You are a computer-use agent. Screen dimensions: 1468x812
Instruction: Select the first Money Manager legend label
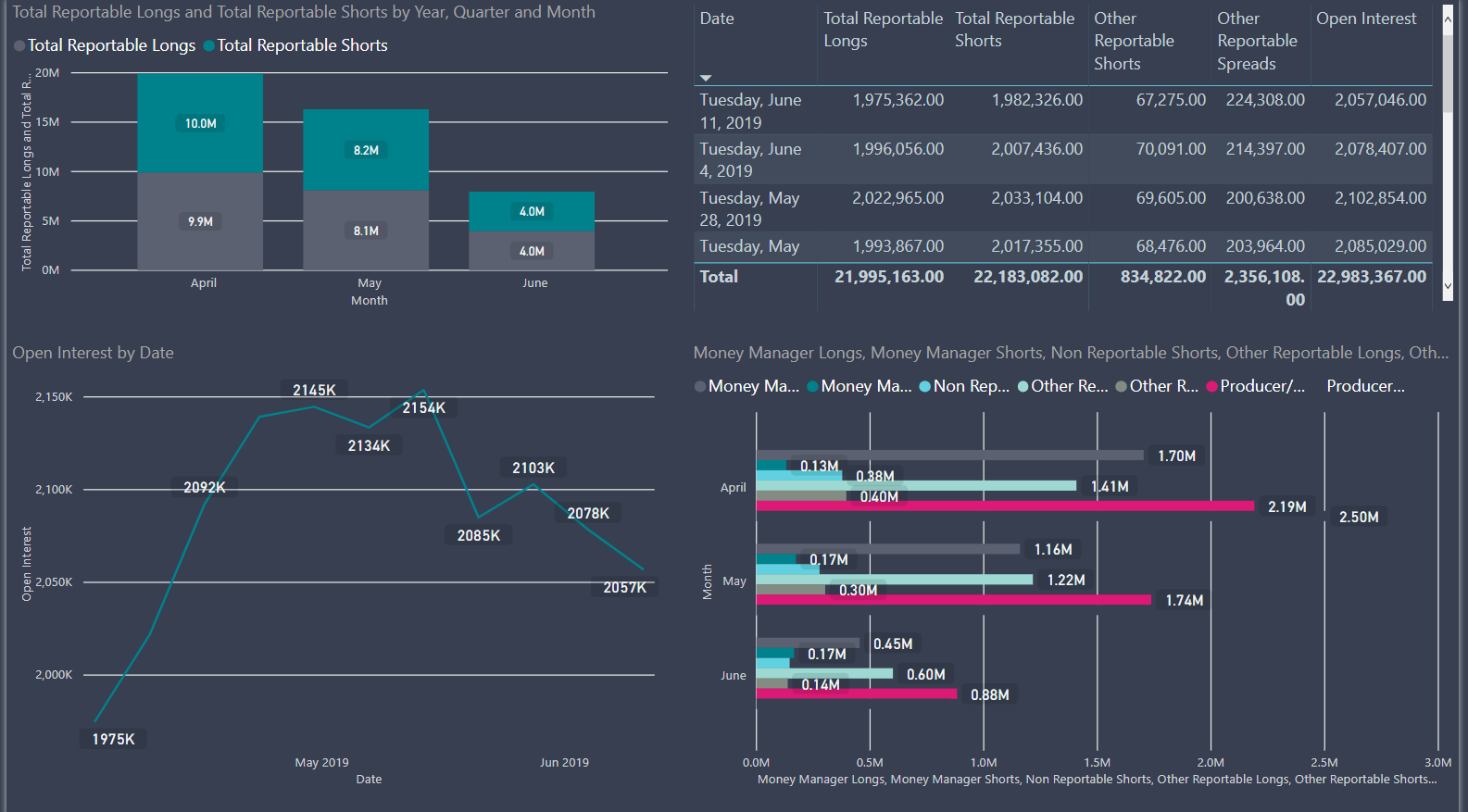(x=753, y=386)
